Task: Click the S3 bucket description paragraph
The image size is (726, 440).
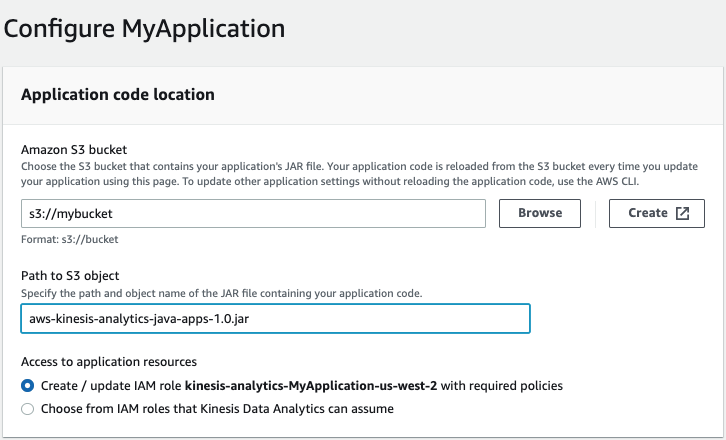Action: (x=359, y=172)
